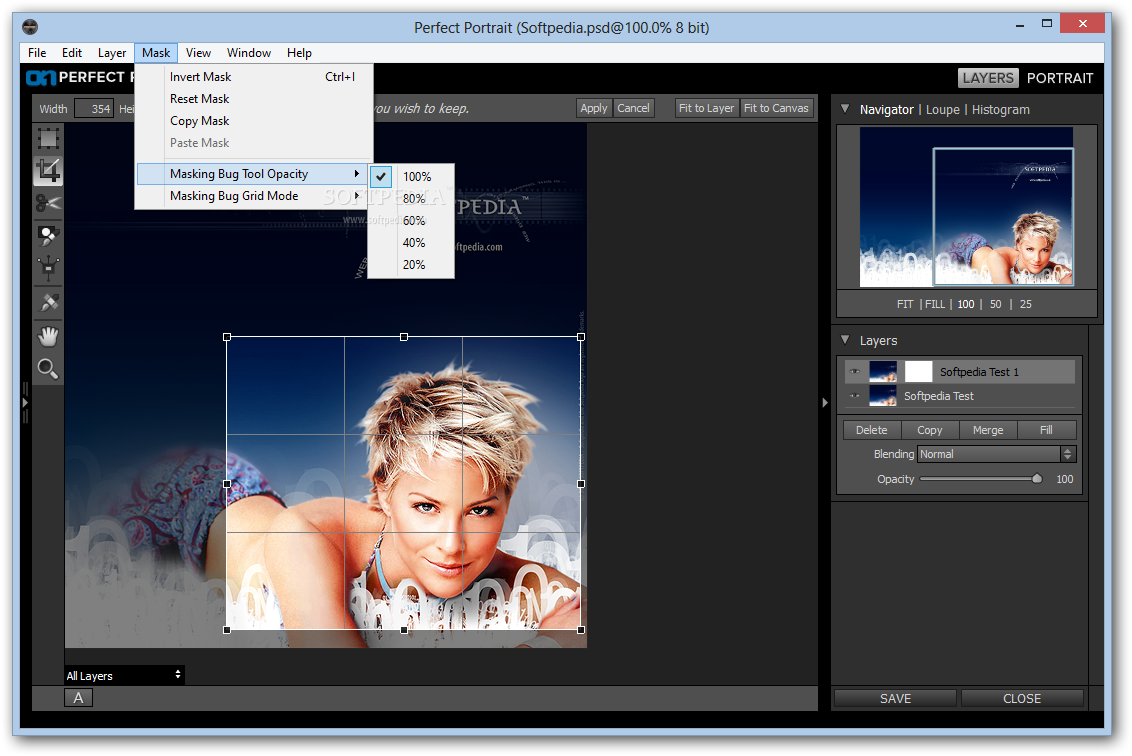Open the Edit menu
Screen dimensions: 1132x756
71,53
